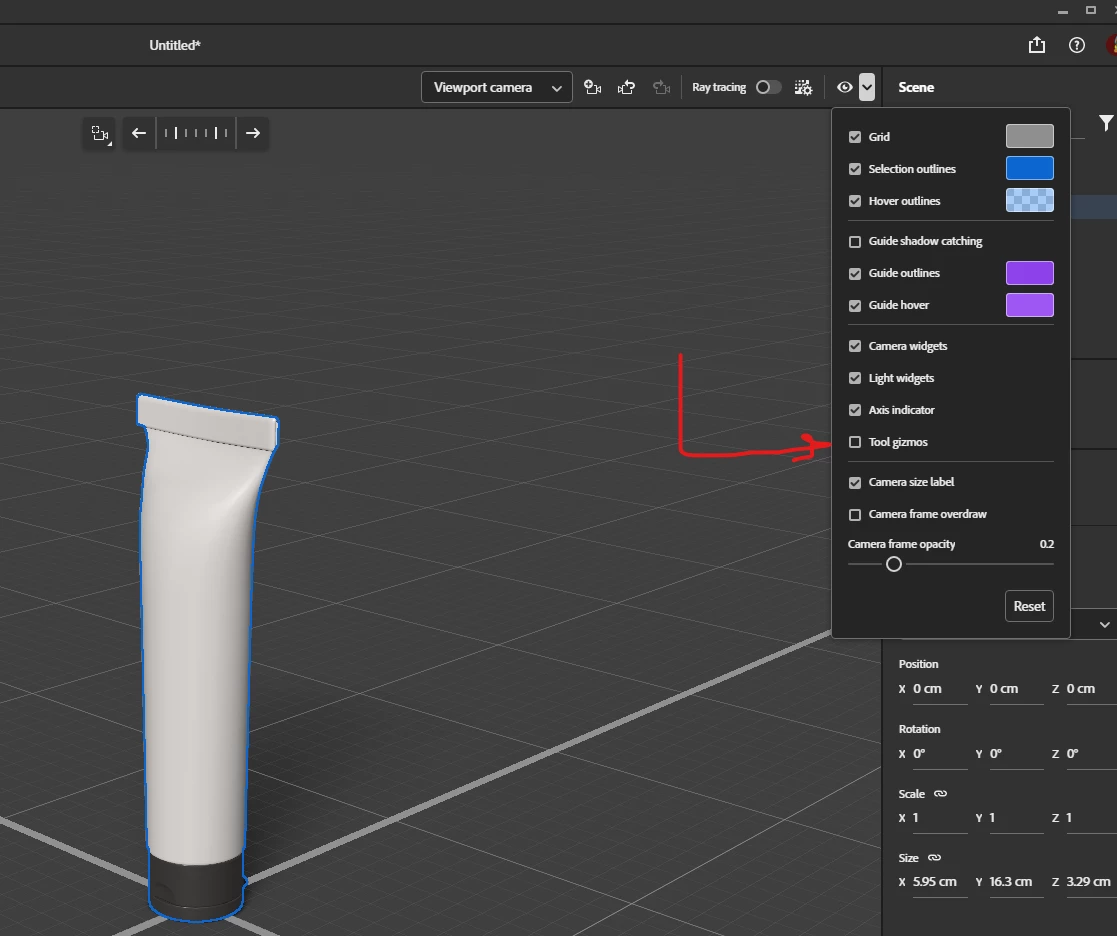Toggle the Ray tracing switch
Viewport: 1117px width, 936px height.
(768, 87)
